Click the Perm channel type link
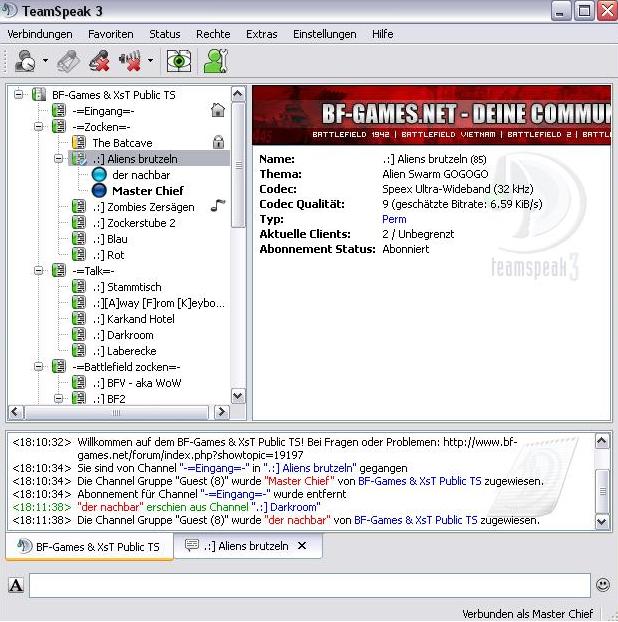Screen dimensions: 618x622 tap(394, 219)
